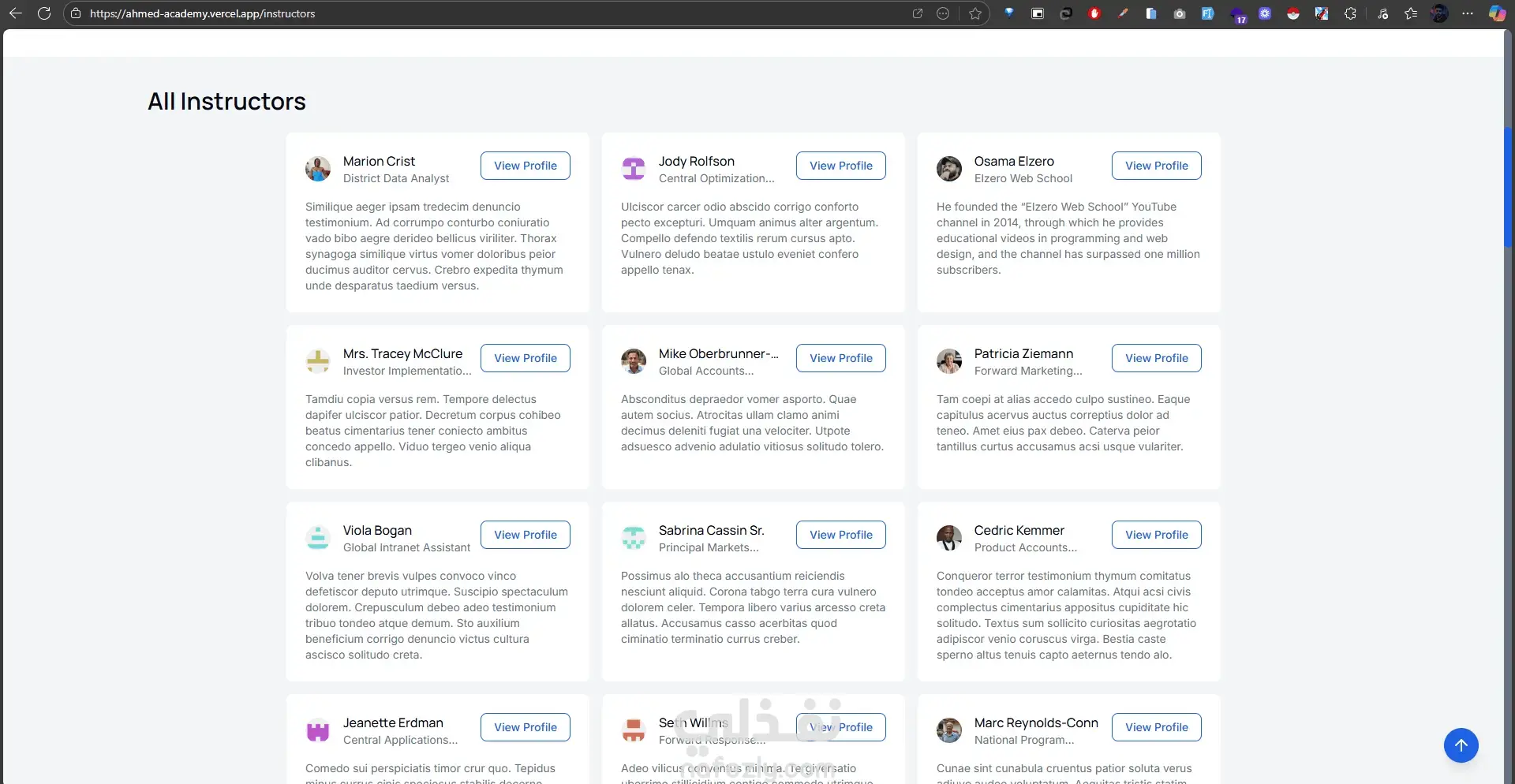Click the blue diamond extension icon
1515x784 pixels.
coord(1009,13)
